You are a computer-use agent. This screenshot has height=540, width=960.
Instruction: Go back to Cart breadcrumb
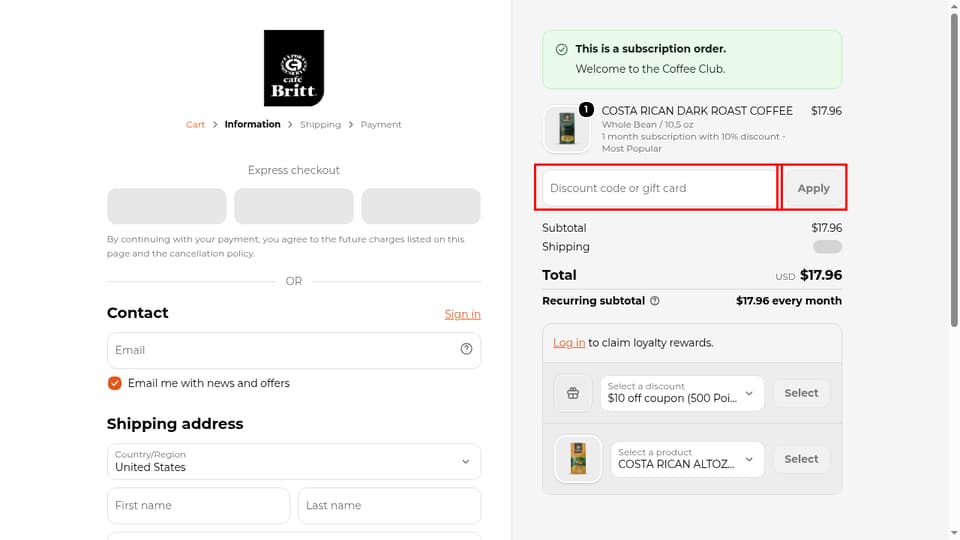(x=195, y=124)
